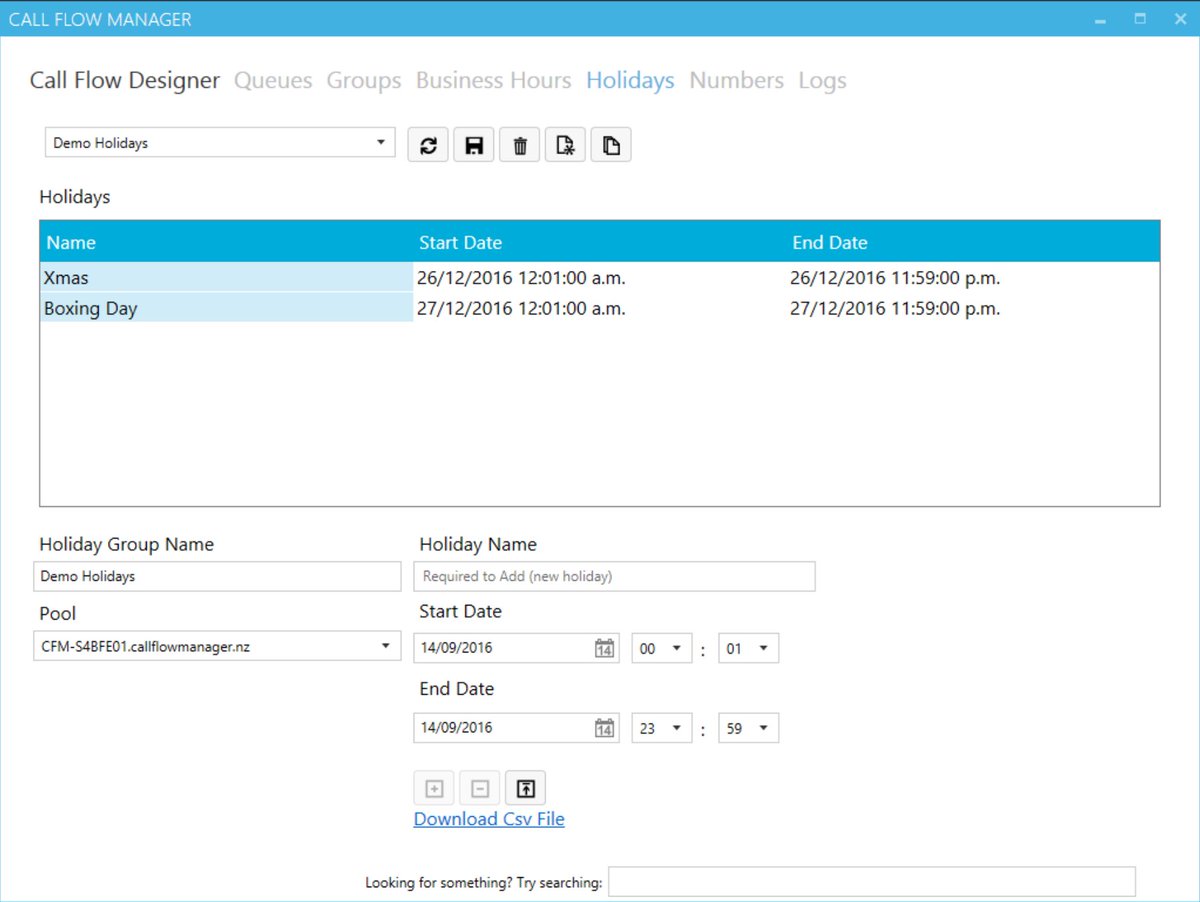Copy the holiday group with the duplicate icon
1200x902 pixels.
(611, 145)
